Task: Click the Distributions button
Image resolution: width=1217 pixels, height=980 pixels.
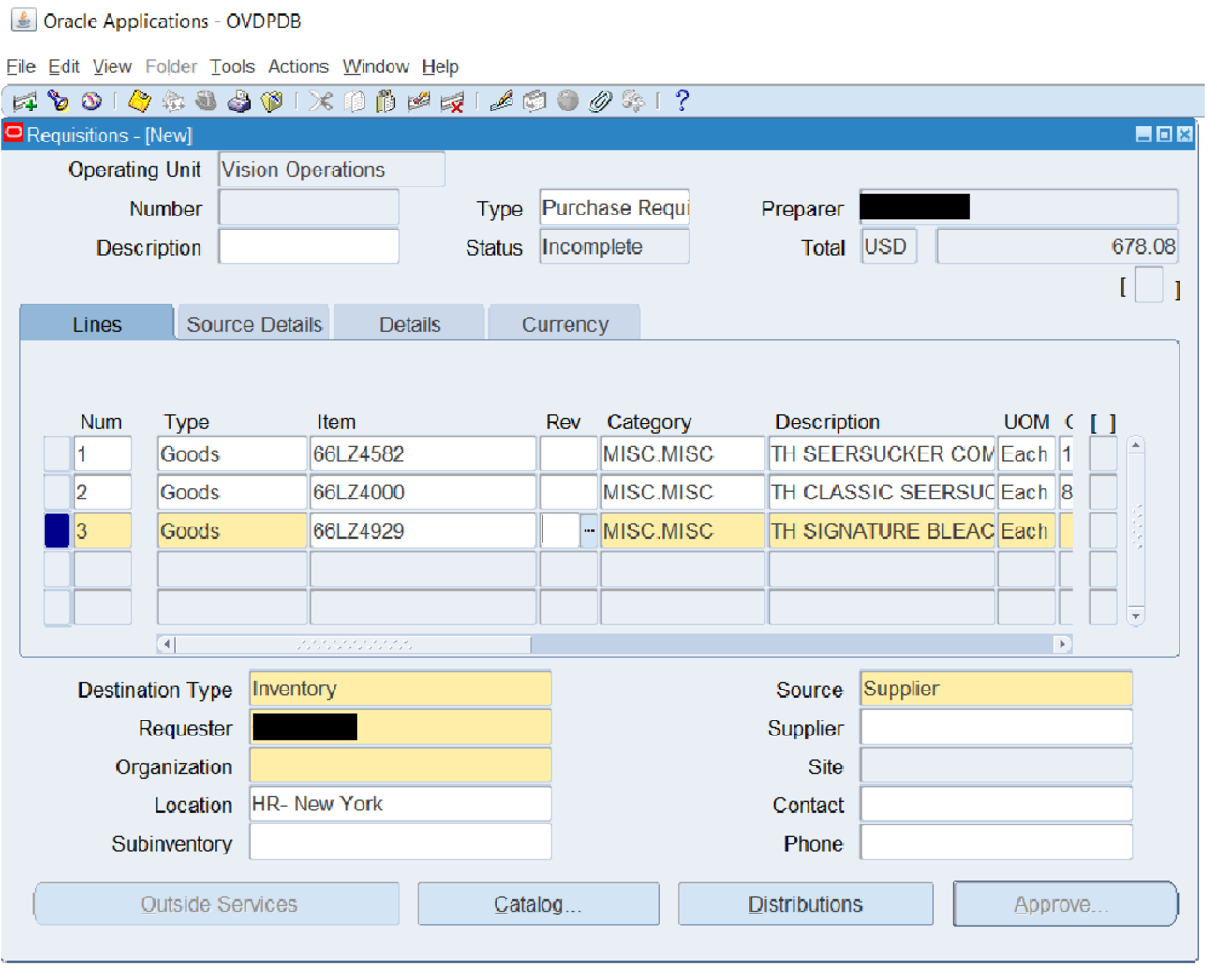Action: [x=805, y=904]
